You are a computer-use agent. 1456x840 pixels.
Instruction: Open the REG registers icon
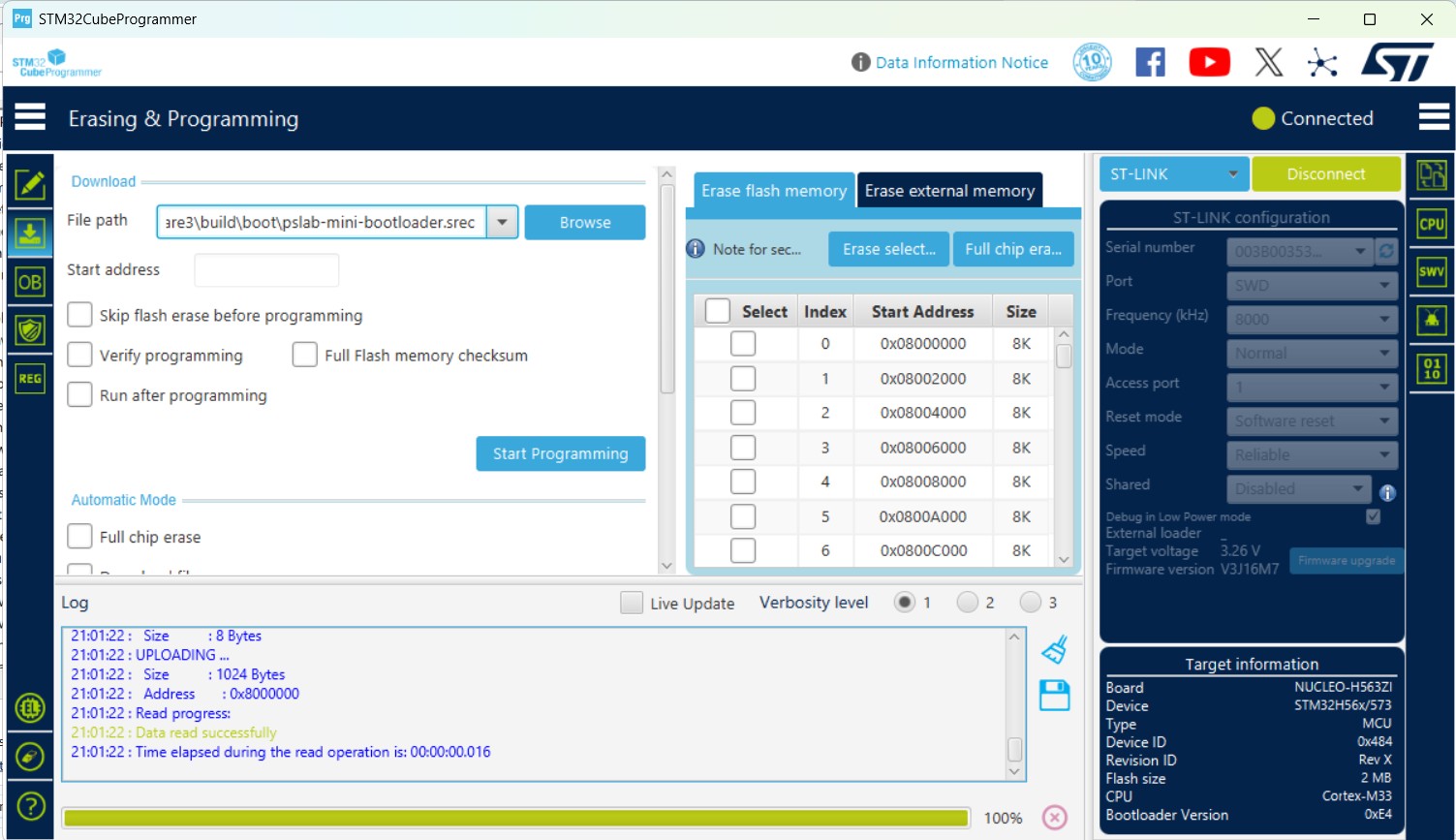[30, 379]
